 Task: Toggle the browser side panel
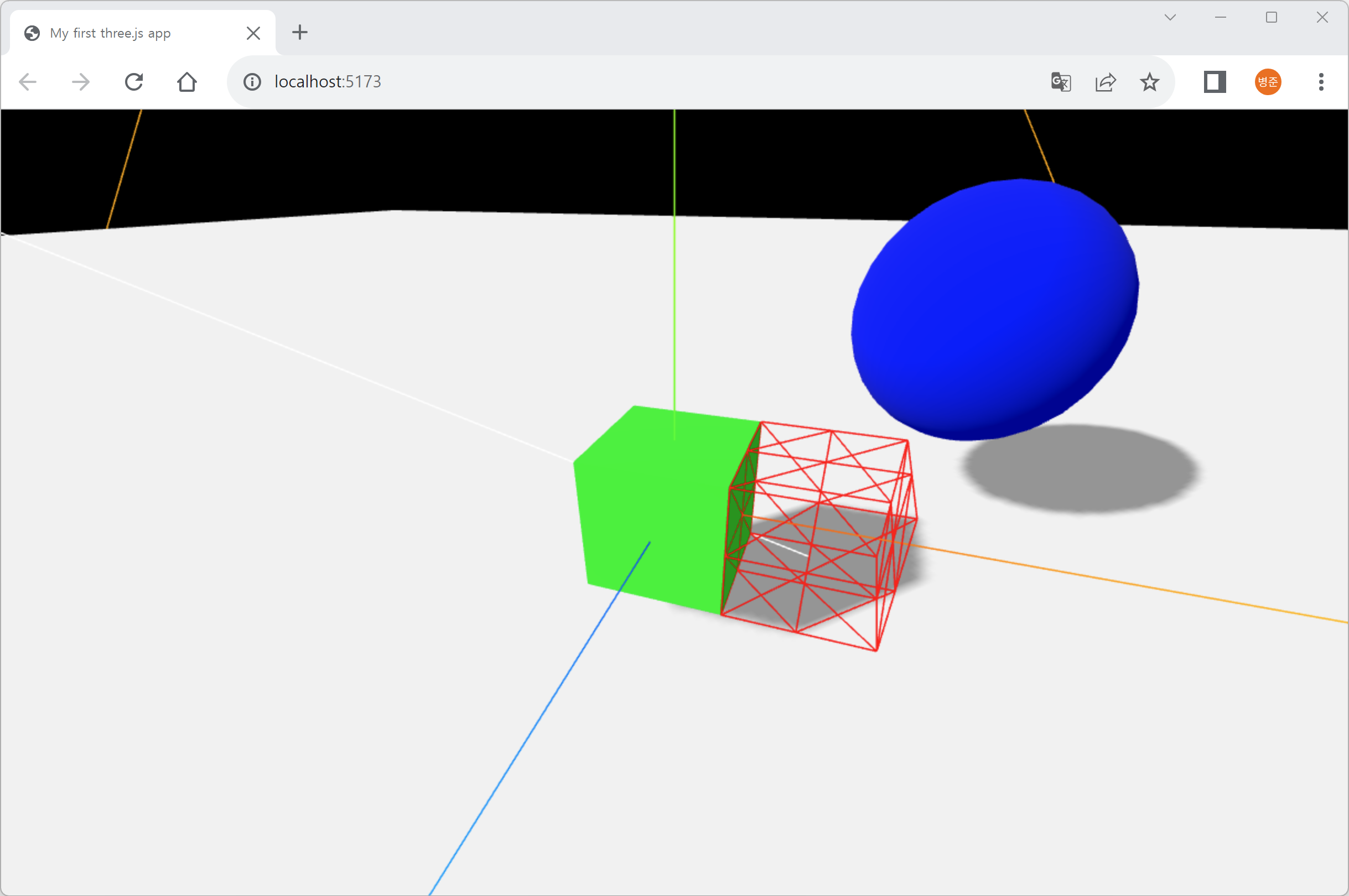point(1215,82)
